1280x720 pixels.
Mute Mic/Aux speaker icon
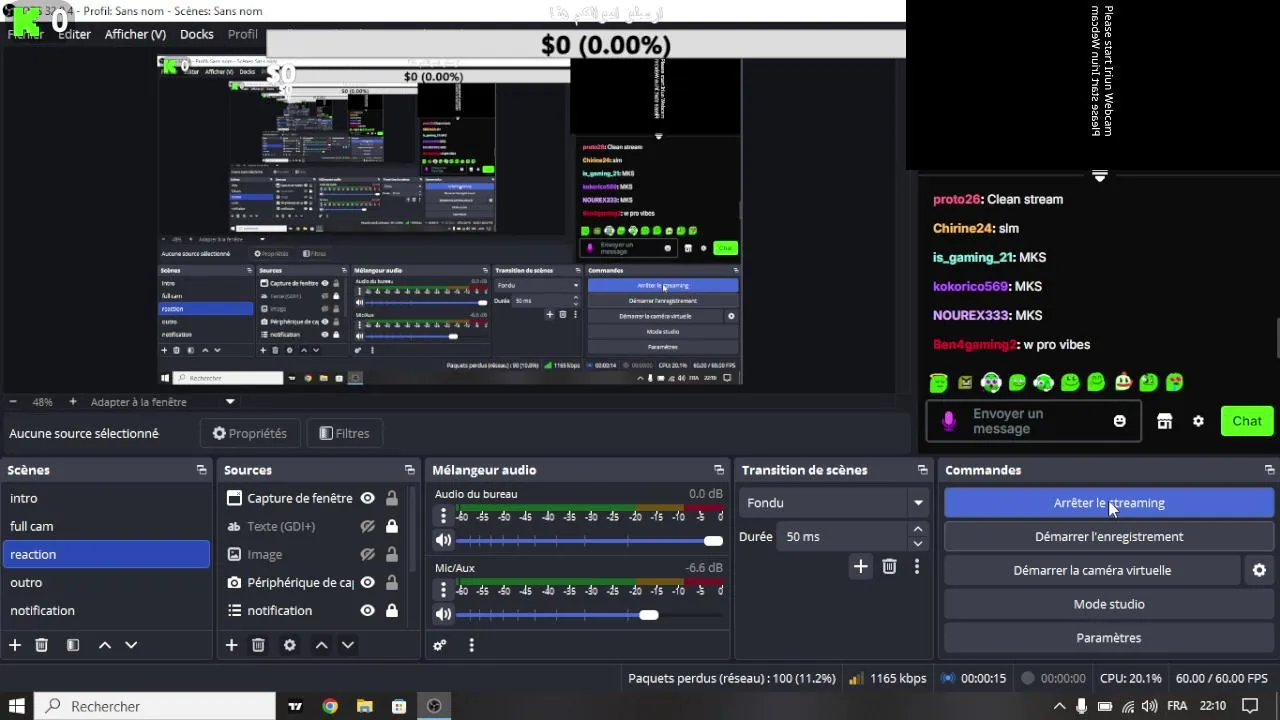tap(443, 614)
